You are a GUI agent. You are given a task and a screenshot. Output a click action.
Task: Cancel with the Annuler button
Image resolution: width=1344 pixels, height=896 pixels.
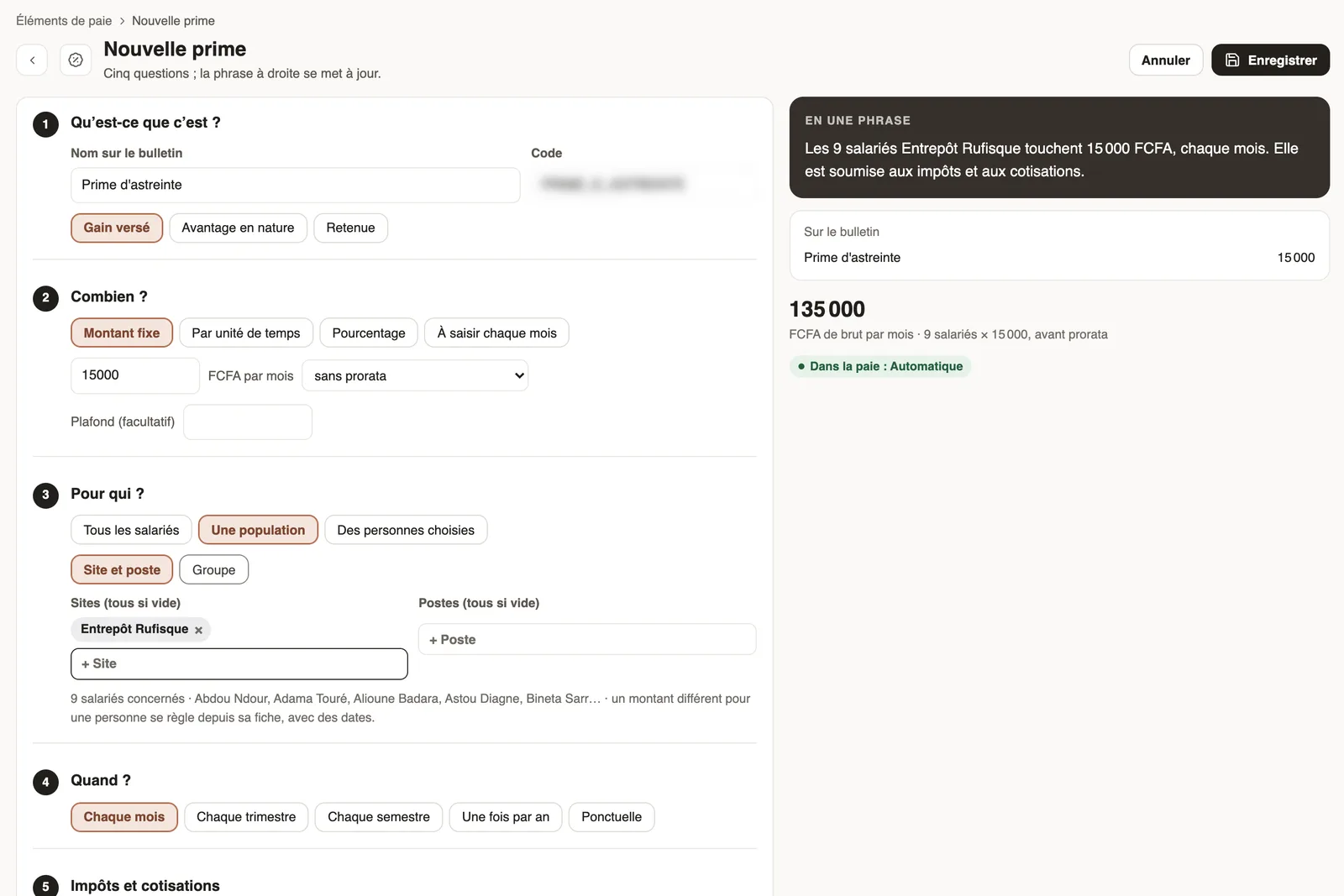tap(1165, 60)
